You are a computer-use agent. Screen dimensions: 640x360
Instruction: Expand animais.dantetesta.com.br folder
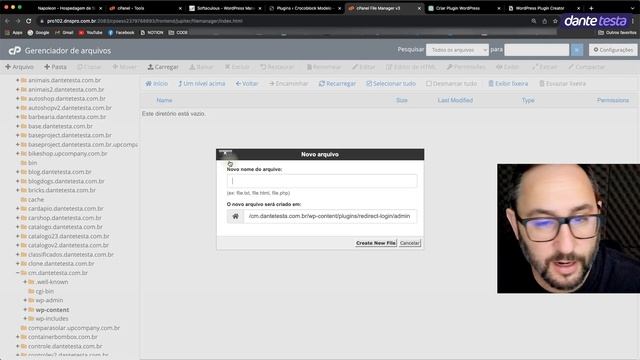tap(18, 80)
